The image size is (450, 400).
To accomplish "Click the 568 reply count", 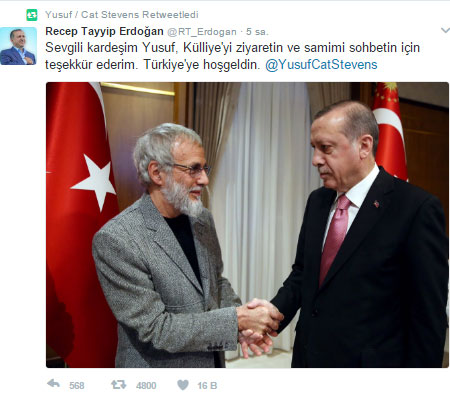I will coord(77,386).
